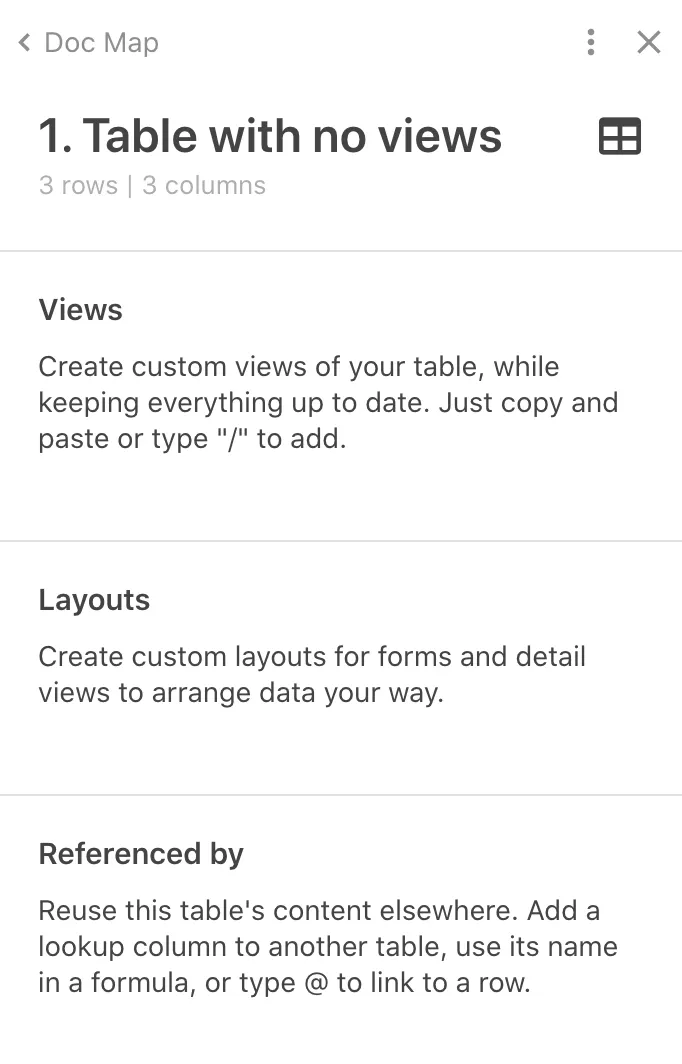Select the Views section heading
682x1064 pixels.
click(x=80, y=310)
